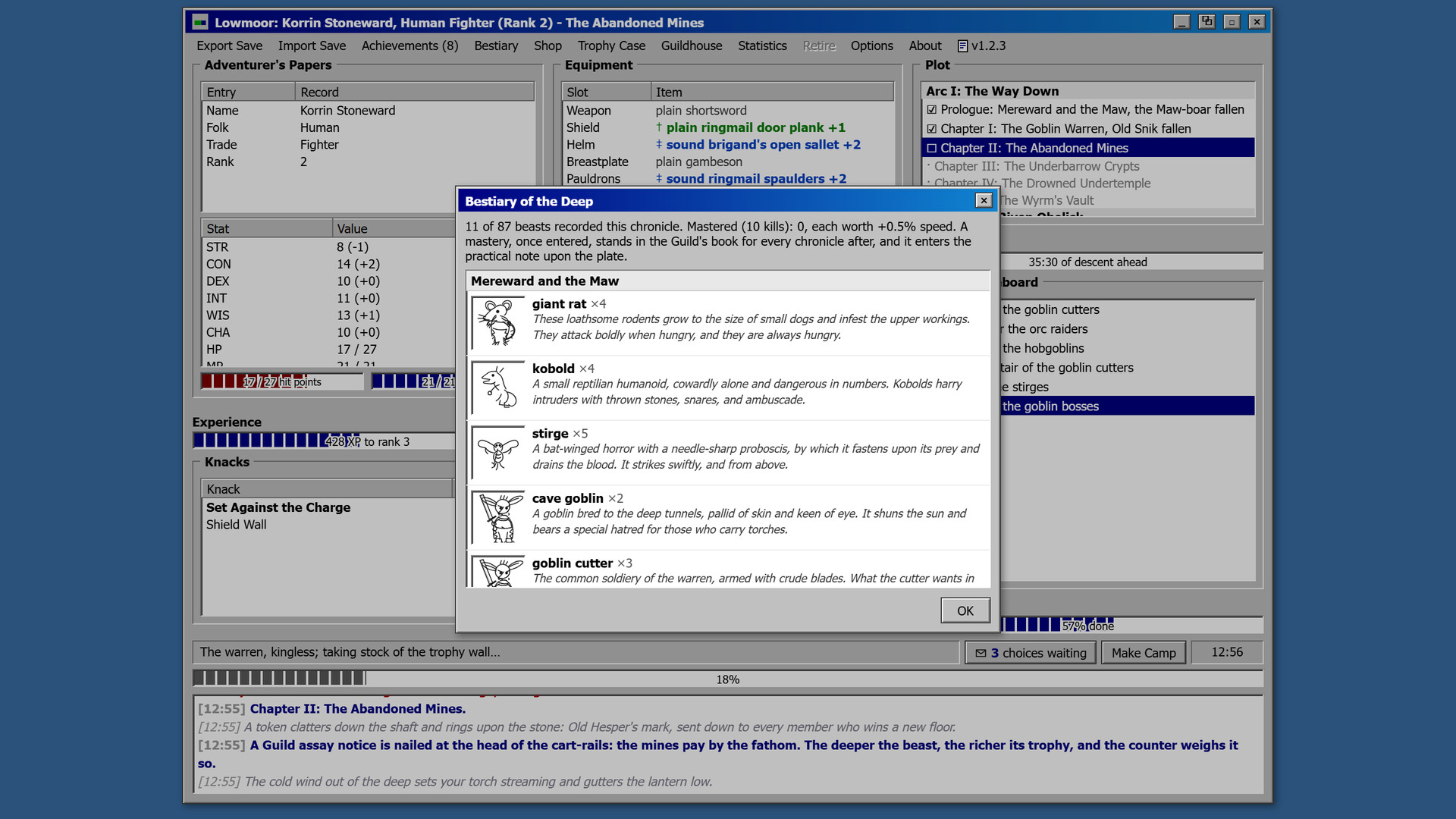Select the orc raiders quest row
This screenshot has width=1456, height=819.
pos(1127,329)
